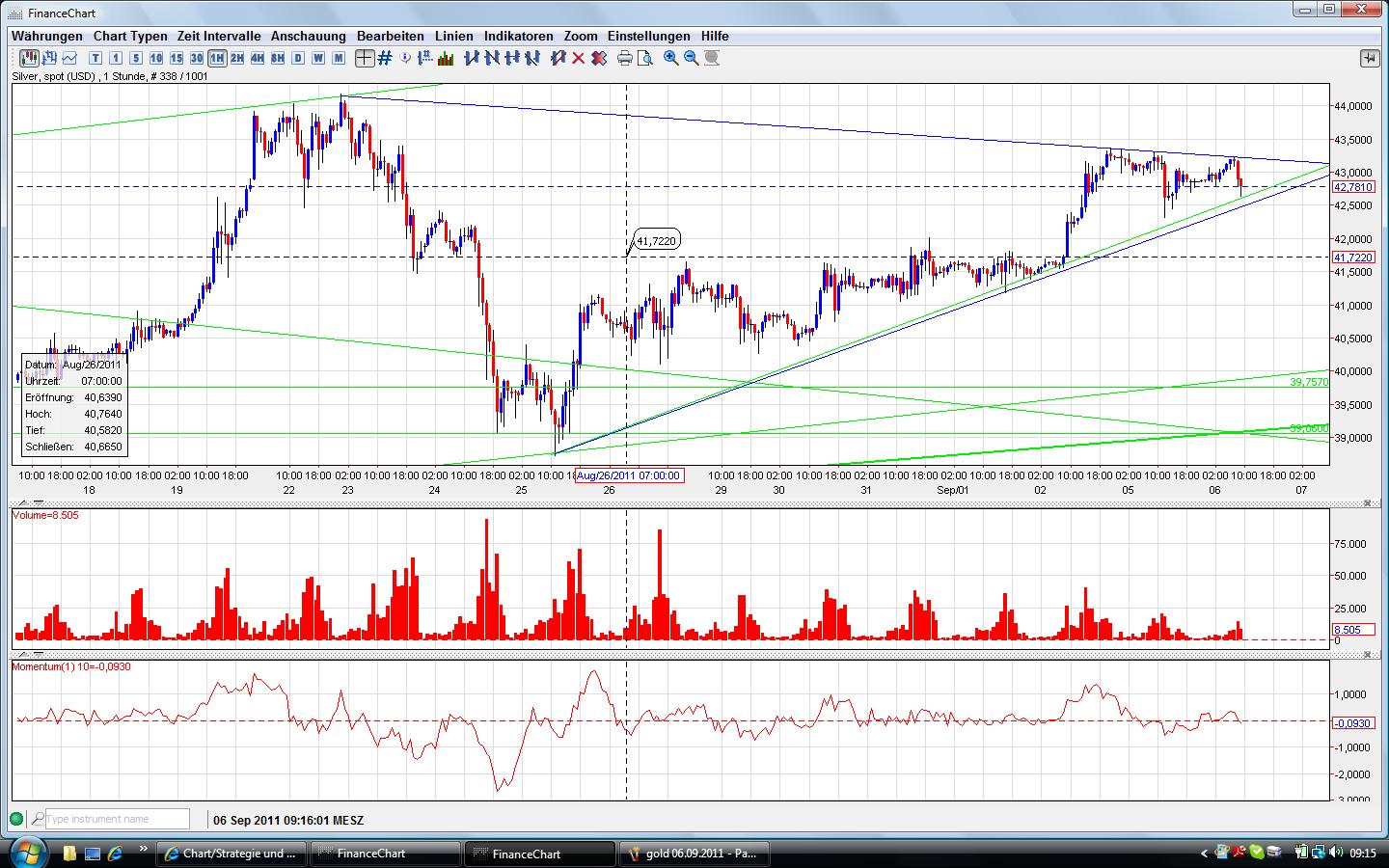Select the tick (T) time interval
1389x868 pixels.
coord(95,58)
